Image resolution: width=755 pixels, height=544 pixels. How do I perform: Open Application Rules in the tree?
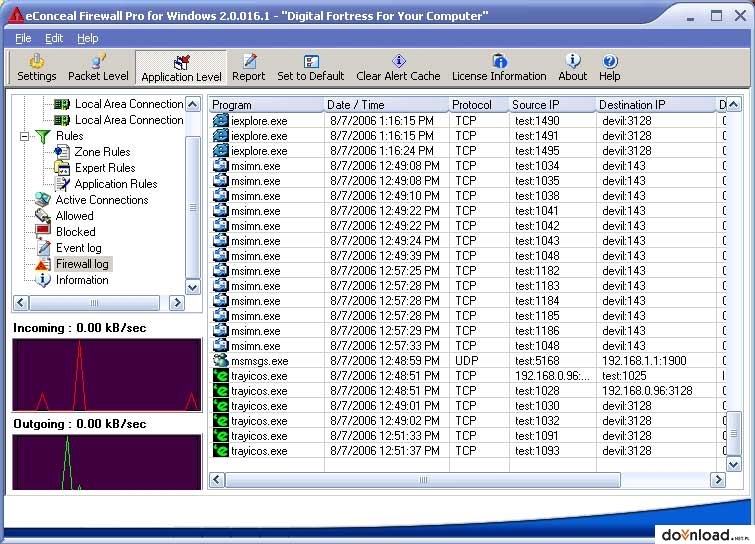(116, 184)
